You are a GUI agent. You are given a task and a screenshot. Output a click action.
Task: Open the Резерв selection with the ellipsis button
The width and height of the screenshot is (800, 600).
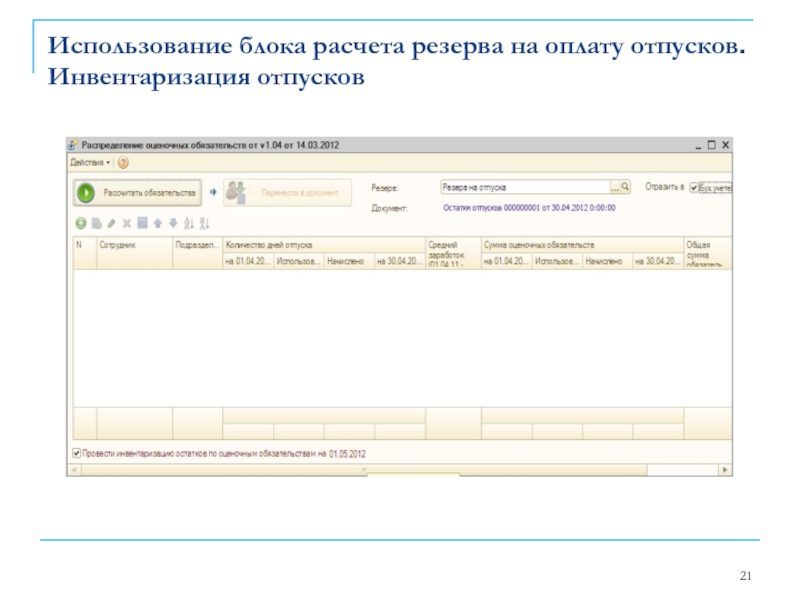[616, 186]
